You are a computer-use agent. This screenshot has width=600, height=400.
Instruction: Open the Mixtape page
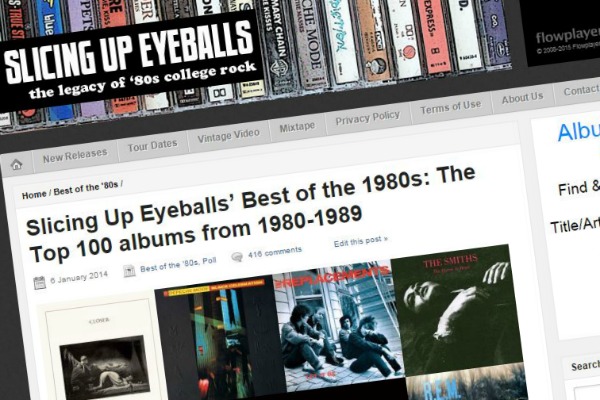pyautogui.click(x=297, y=127)
